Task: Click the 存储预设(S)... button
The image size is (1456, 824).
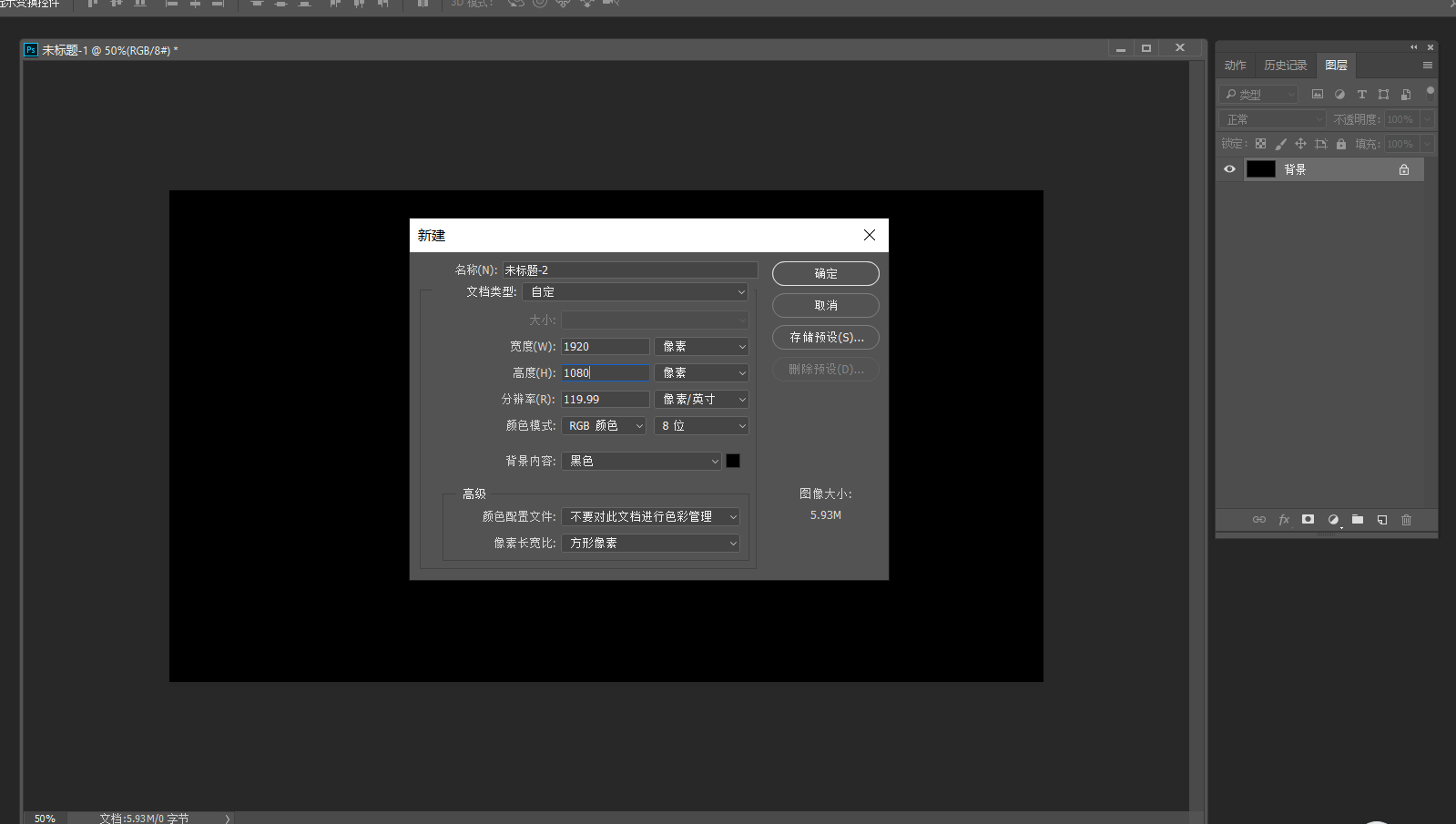Action: pyautogui.click(x=825, y=338)
